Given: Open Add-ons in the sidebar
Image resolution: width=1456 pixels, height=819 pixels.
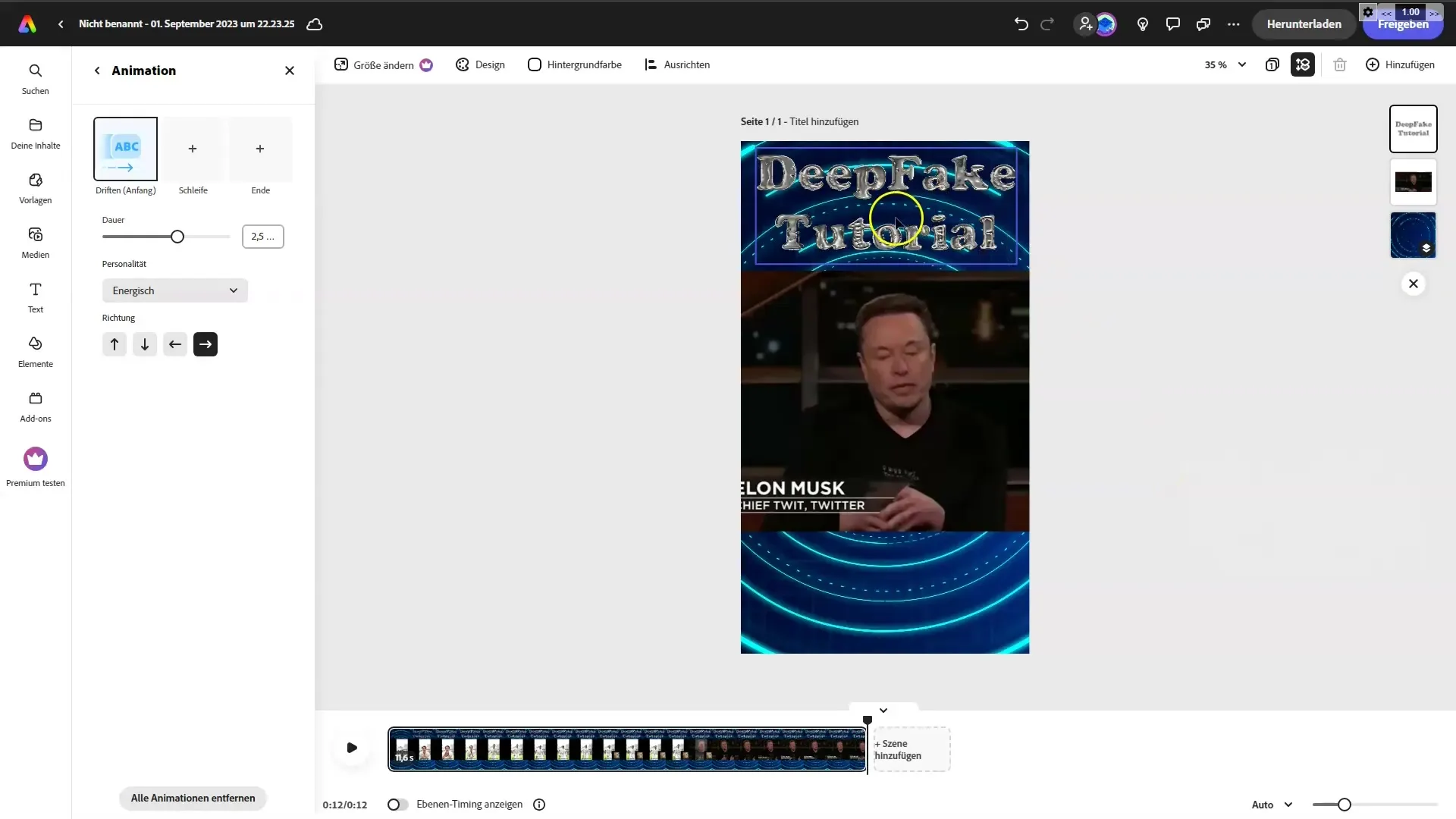Looking at the screenshot, I should click(x=36, y=406).
